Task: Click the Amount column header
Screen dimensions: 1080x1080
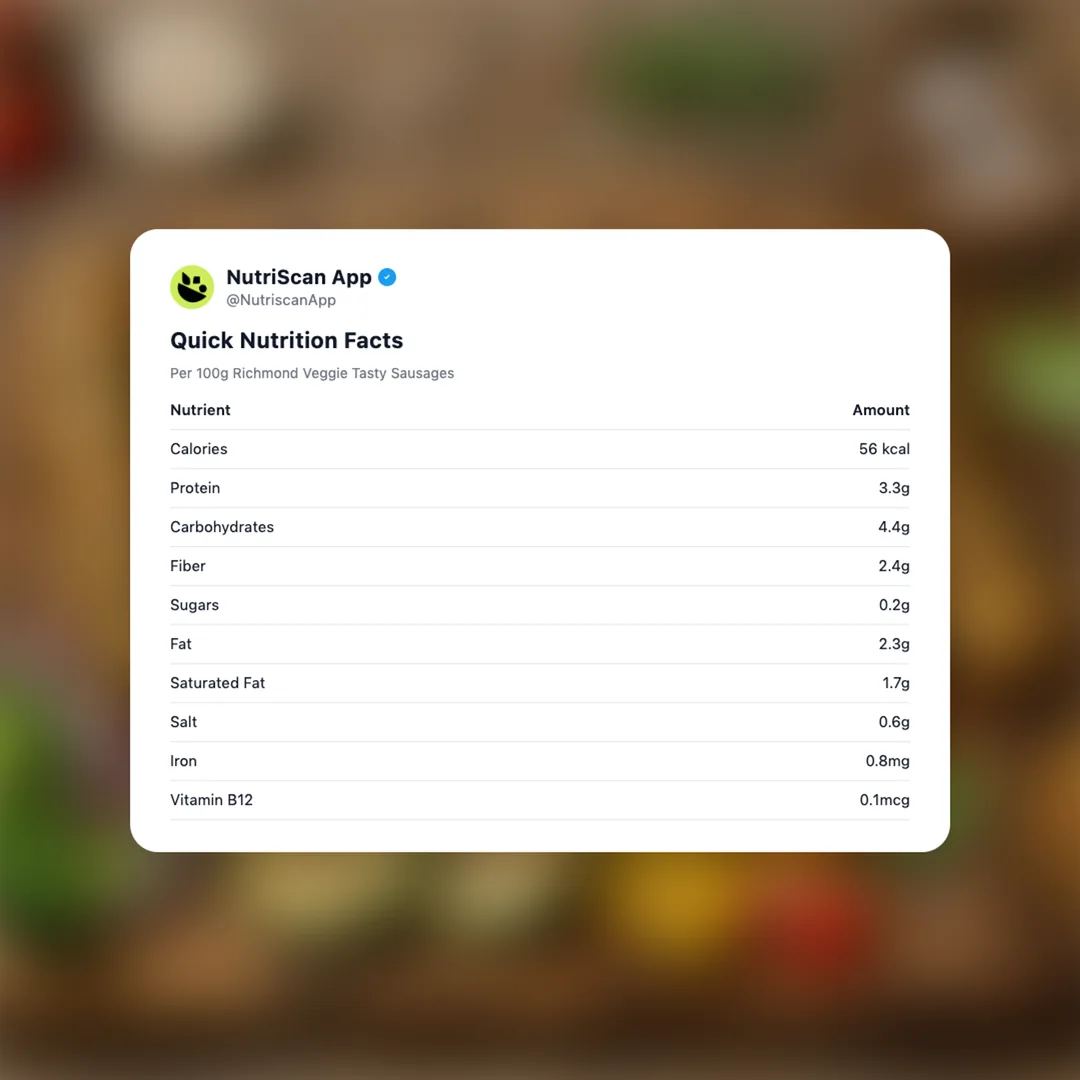Action: (880, 410)
